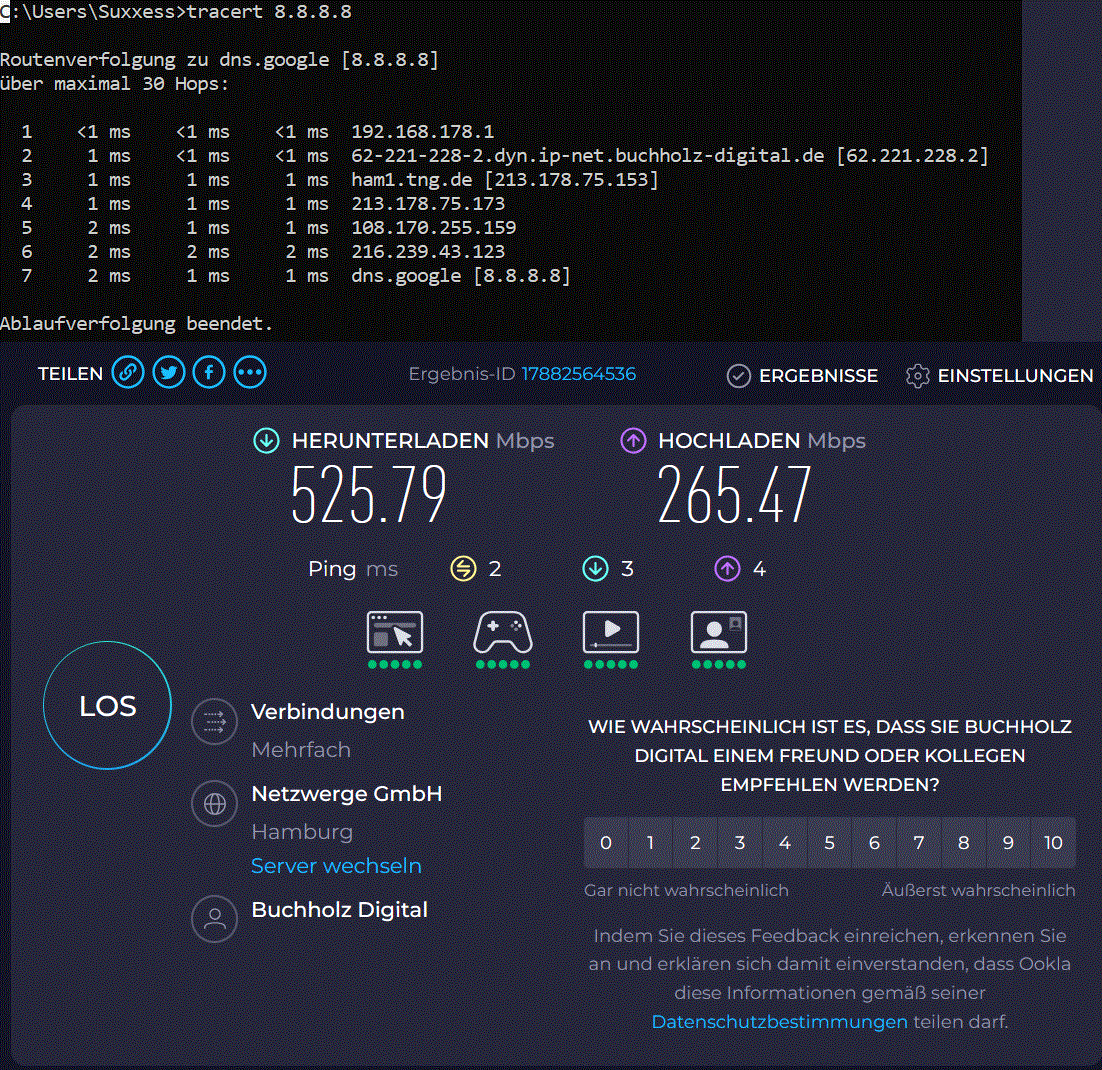Click the globe icon beside Netzwerge GmbH
The height and width of the screenshot is (1070, 1102).
tap(214, 803)
